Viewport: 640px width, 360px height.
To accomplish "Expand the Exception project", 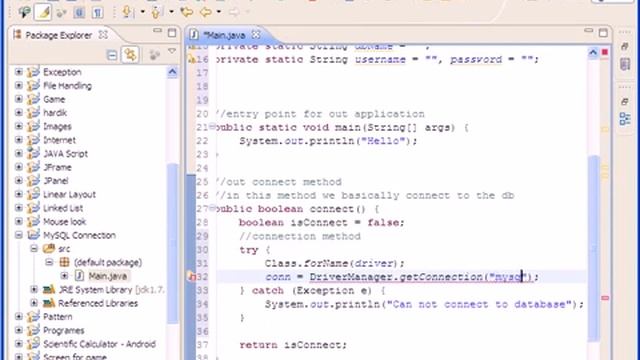I will click(x=19, y=72).
